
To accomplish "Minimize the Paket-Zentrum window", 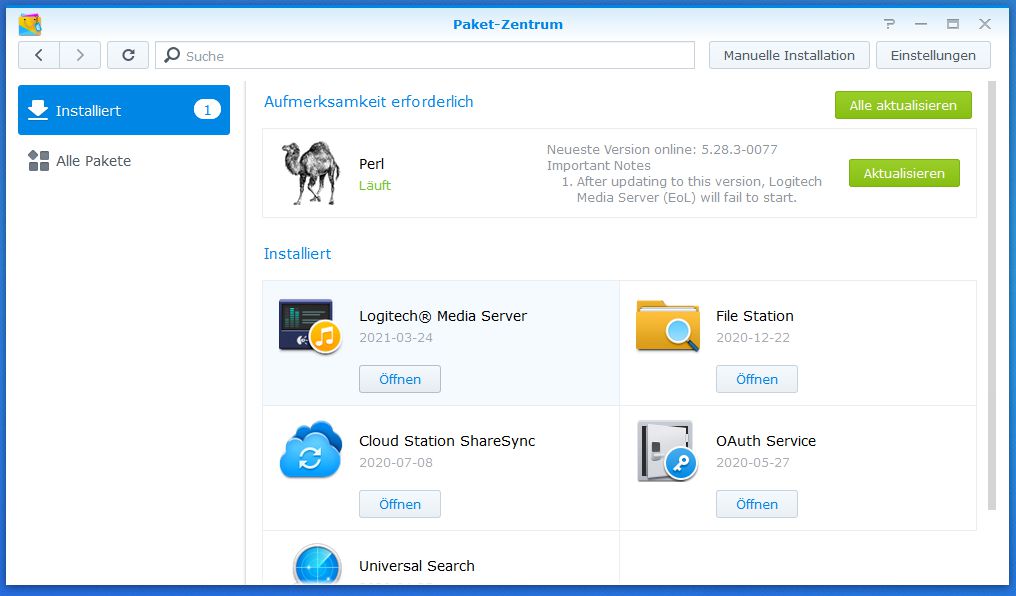I will pos(921,24).
